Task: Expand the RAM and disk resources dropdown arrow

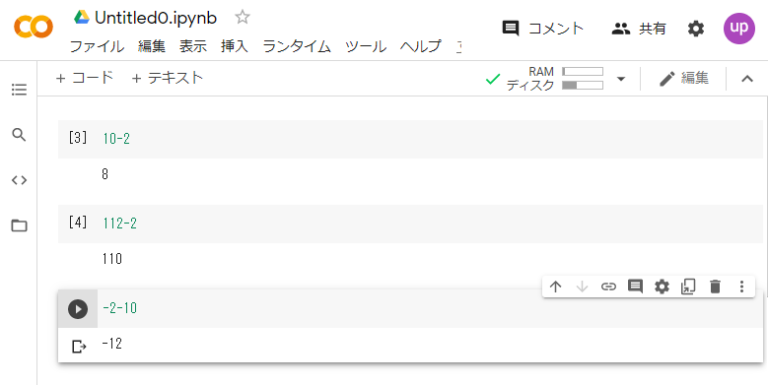Action: [621, 79]
